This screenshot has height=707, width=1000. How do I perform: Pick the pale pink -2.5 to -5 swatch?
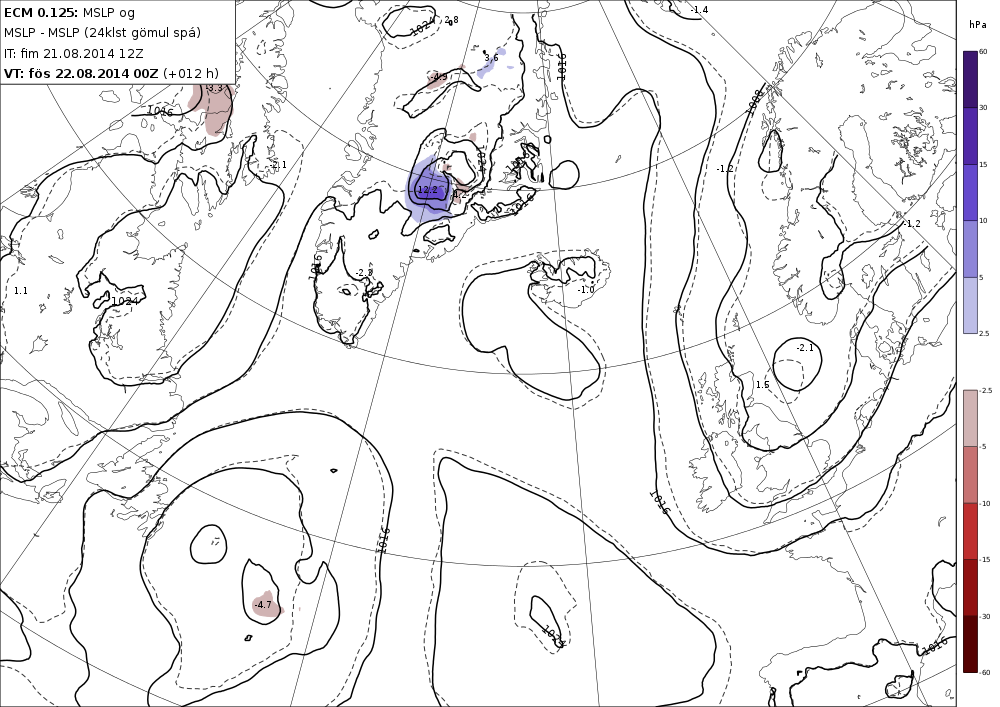point(970,418)
